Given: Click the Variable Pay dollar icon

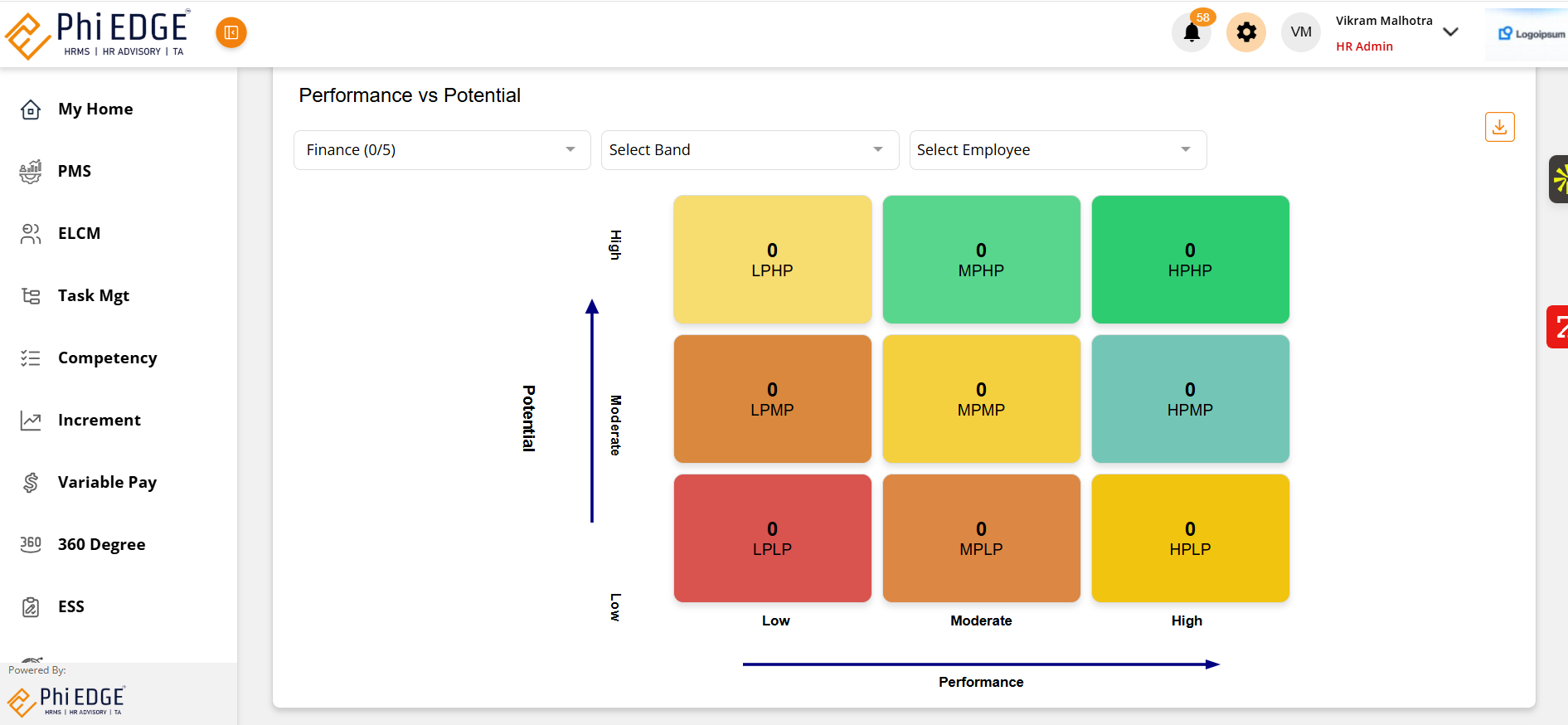Looking at the screenshot, I should tap(31, 482).
